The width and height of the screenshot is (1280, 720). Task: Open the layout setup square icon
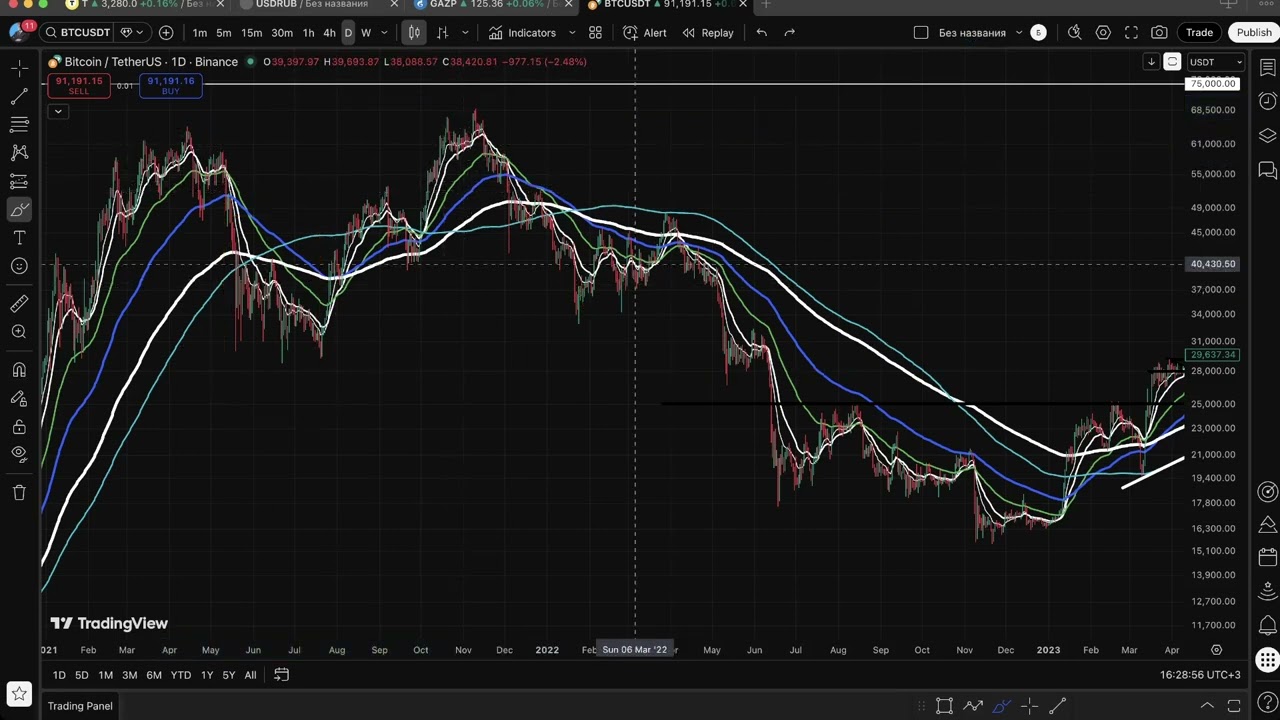[921, 33]
